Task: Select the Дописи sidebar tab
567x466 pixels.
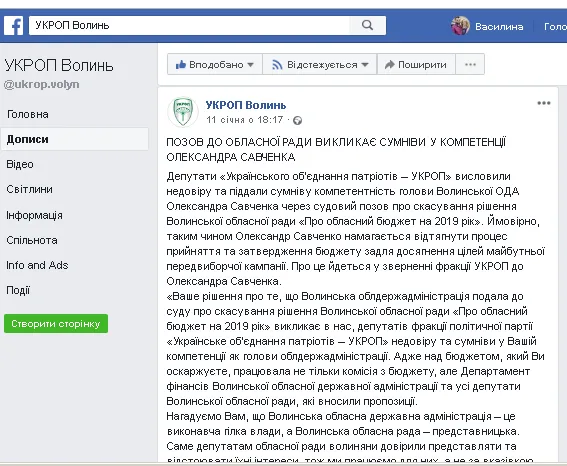Action: click(x=74, y=139)
